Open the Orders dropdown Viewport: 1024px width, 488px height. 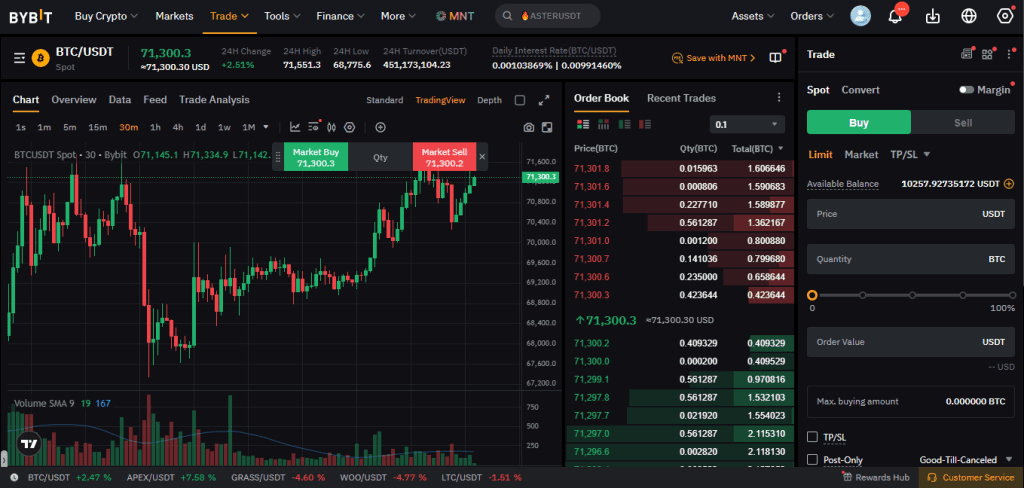point(812,16)
